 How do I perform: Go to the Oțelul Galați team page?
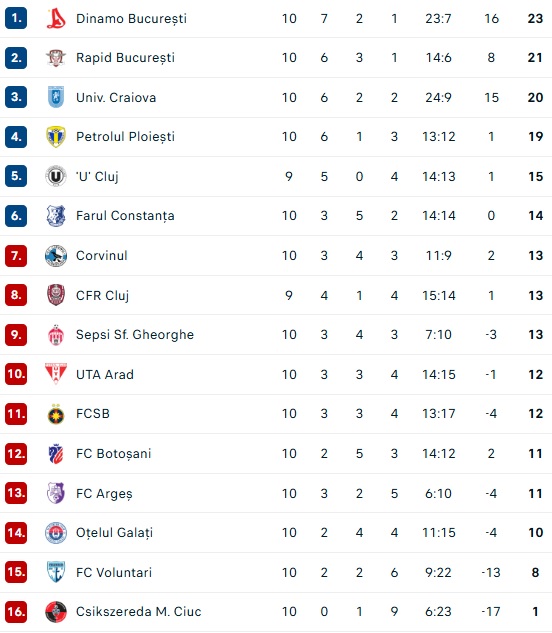point(114,532)
